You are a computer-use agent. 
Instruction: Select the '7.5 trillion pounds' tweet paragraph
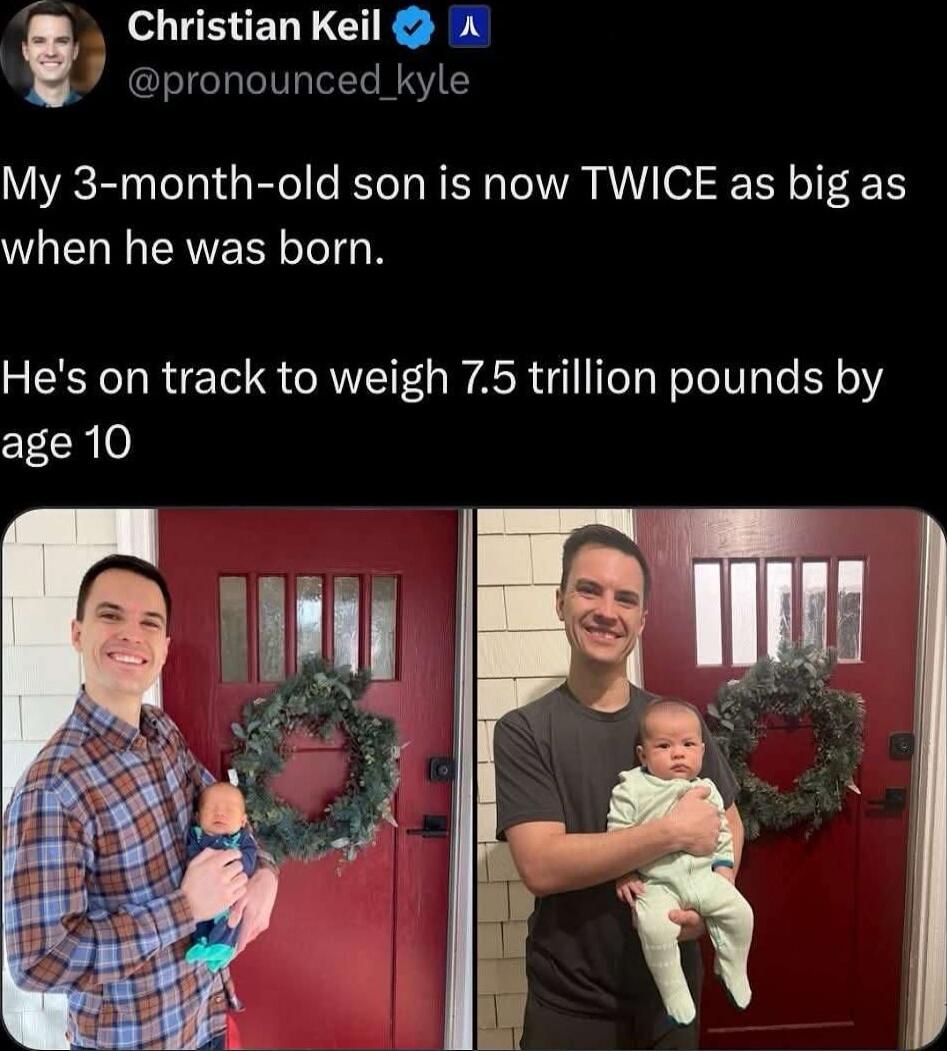coord(442,410)
